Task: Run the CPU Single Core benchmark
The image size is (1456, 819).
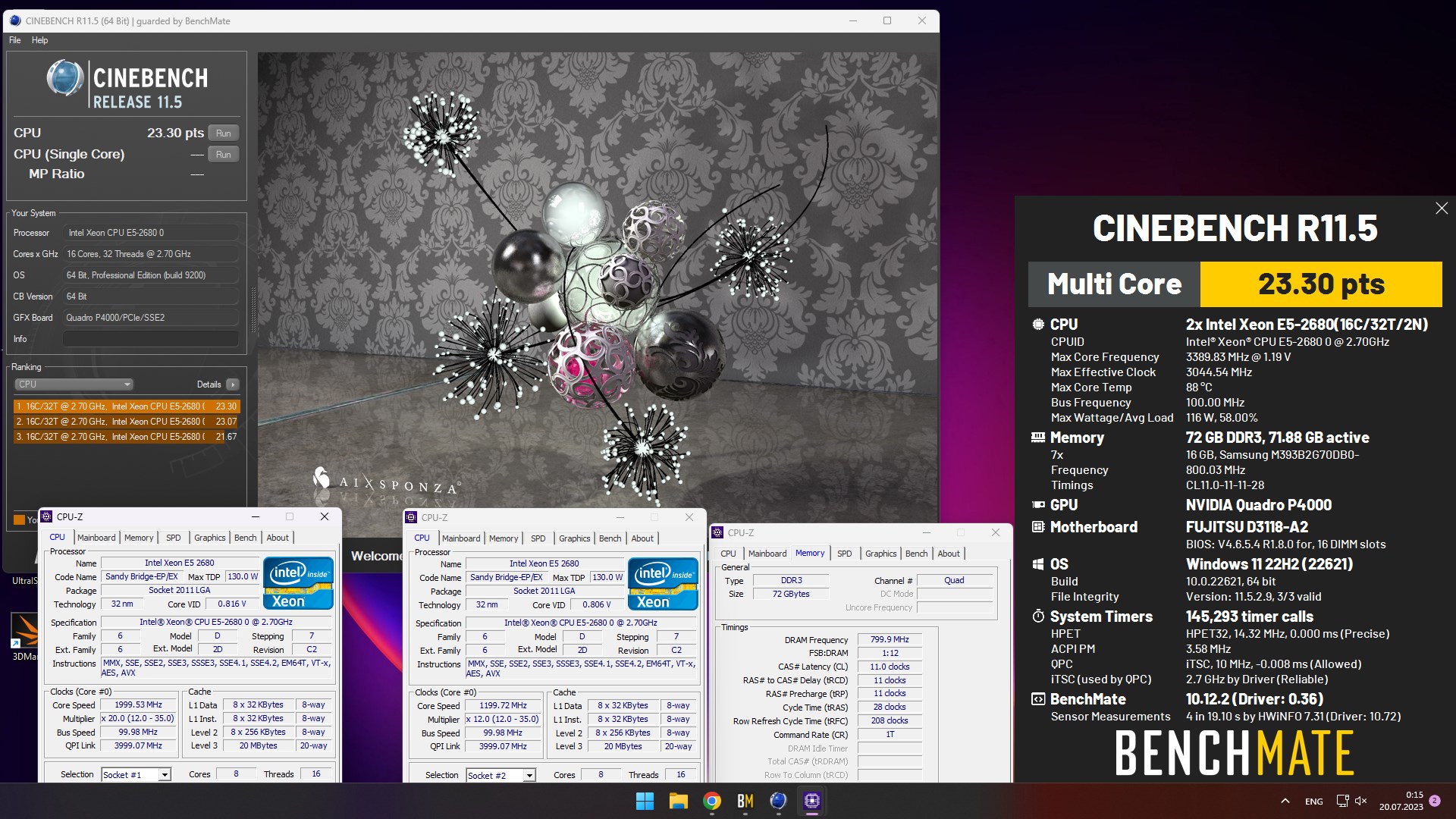Action: (223, 155)
